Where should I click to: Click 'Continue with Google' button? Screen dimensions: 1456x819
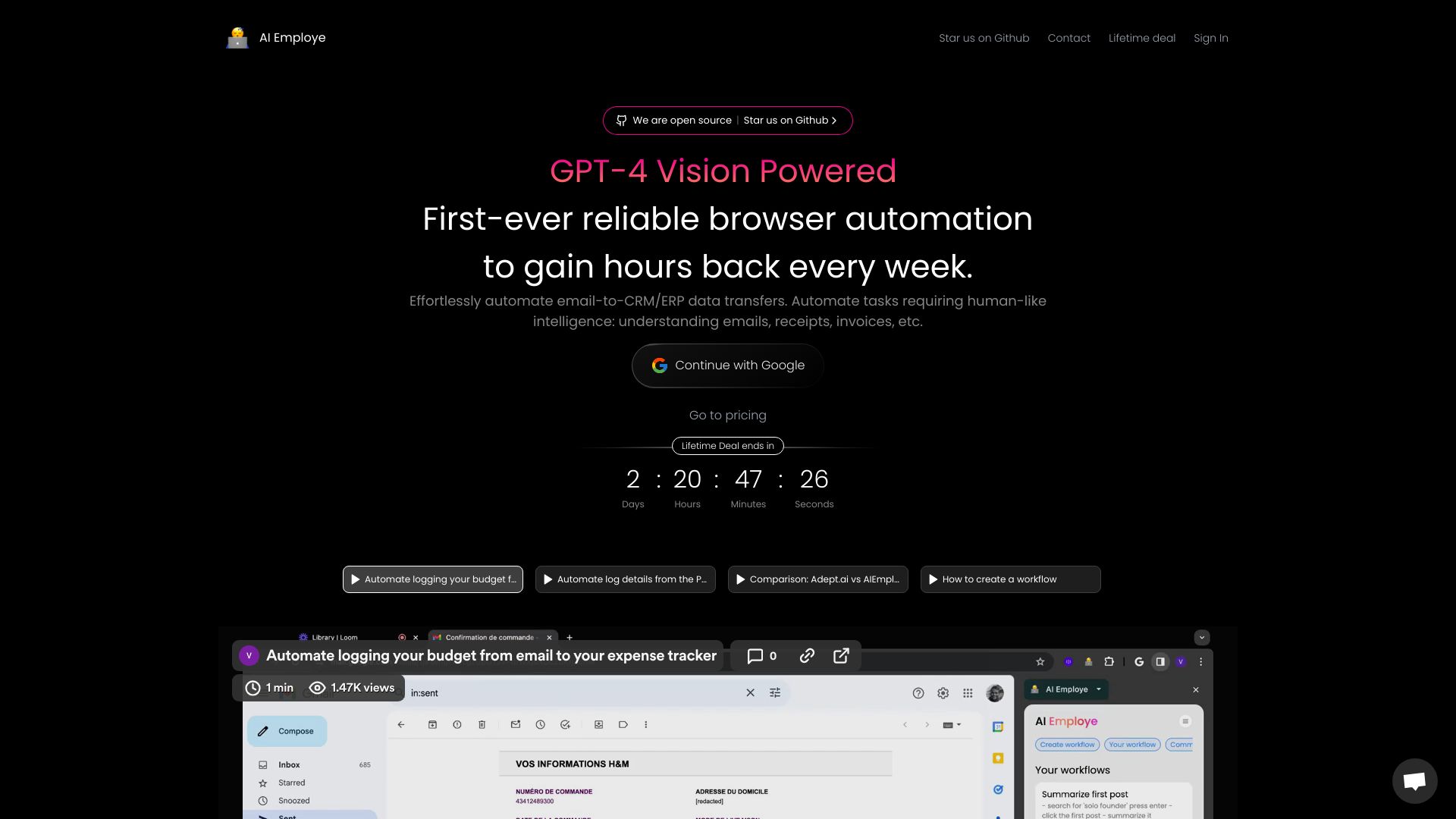coord(728,365)
